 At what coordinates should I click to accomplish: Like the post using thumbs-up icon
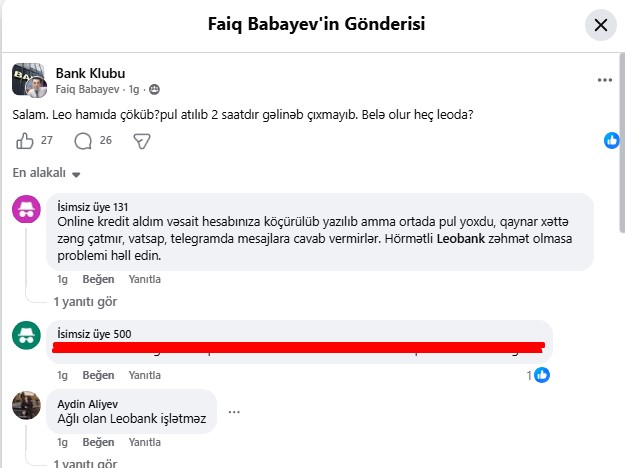(25, 141)
